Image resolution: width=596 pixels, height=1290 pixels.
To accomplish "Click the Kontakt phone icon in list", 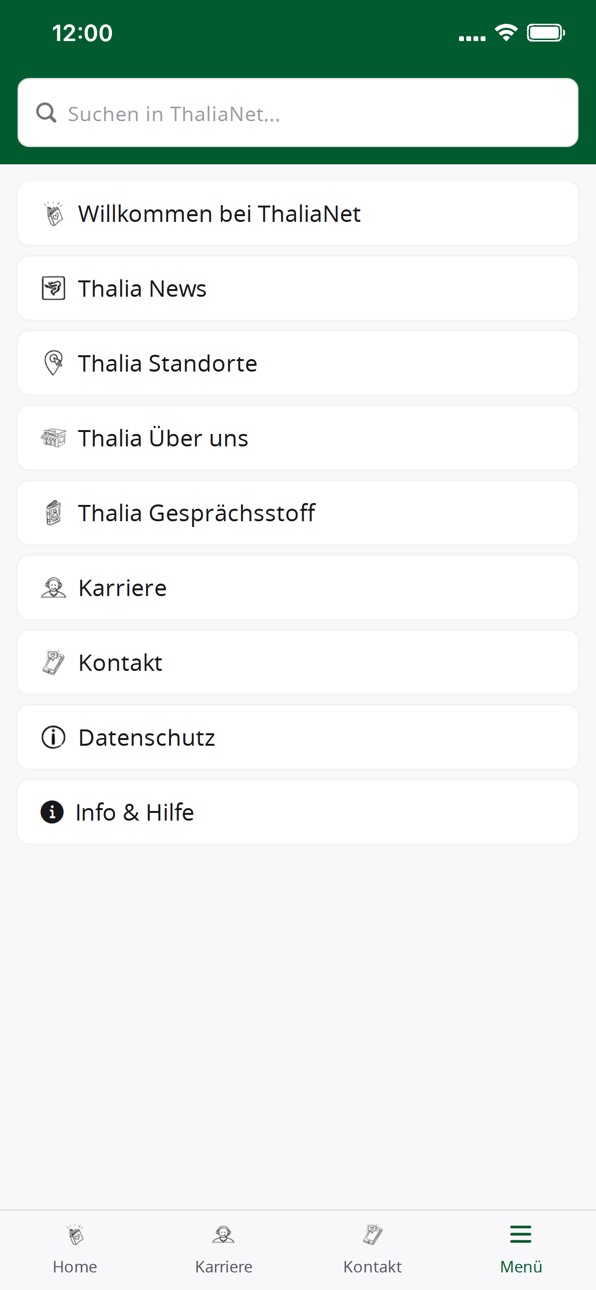I will [53, 663].
